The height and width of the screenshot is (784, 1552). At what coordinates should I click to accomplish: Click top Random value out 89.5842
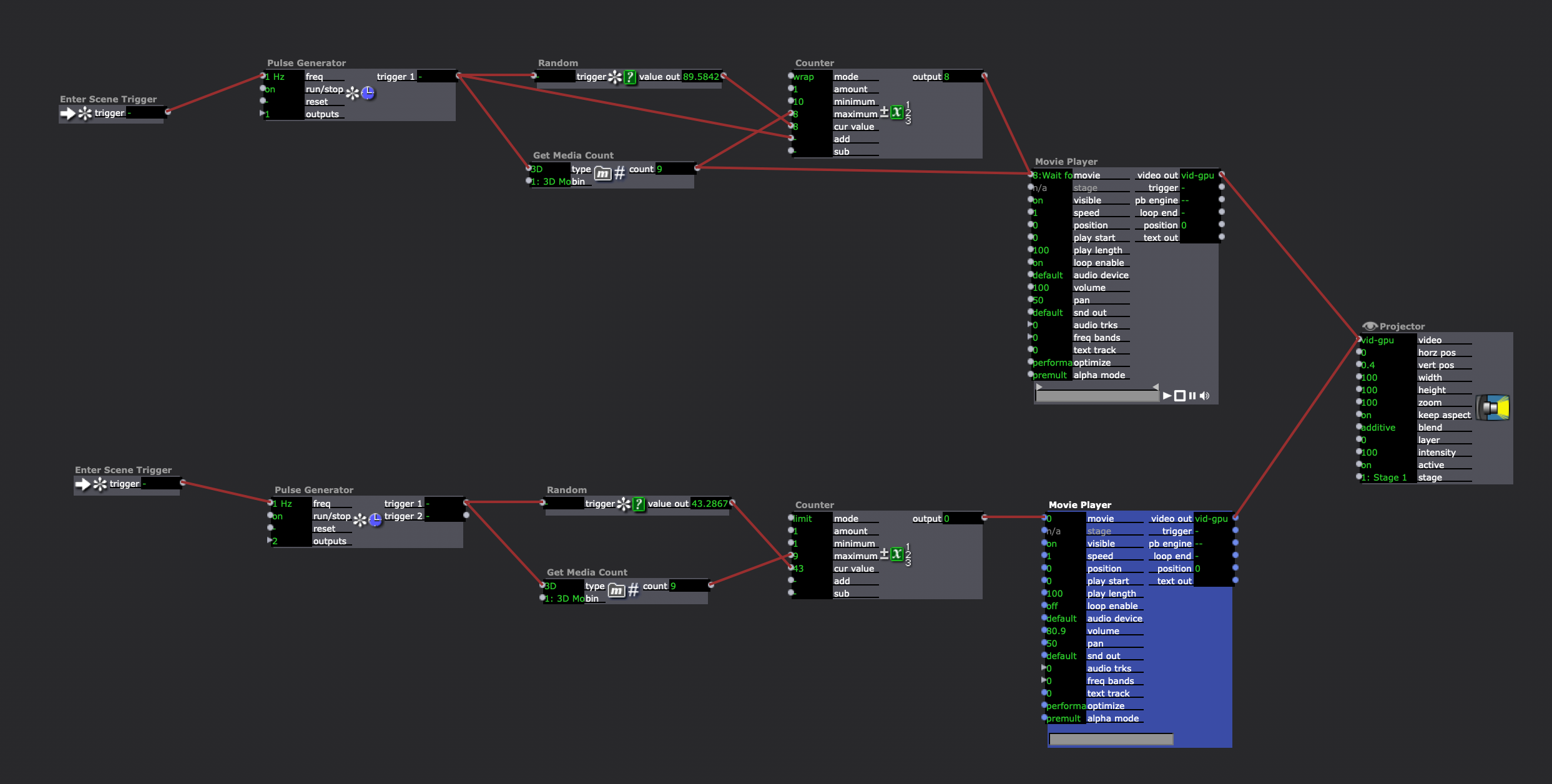click(700, 77)
